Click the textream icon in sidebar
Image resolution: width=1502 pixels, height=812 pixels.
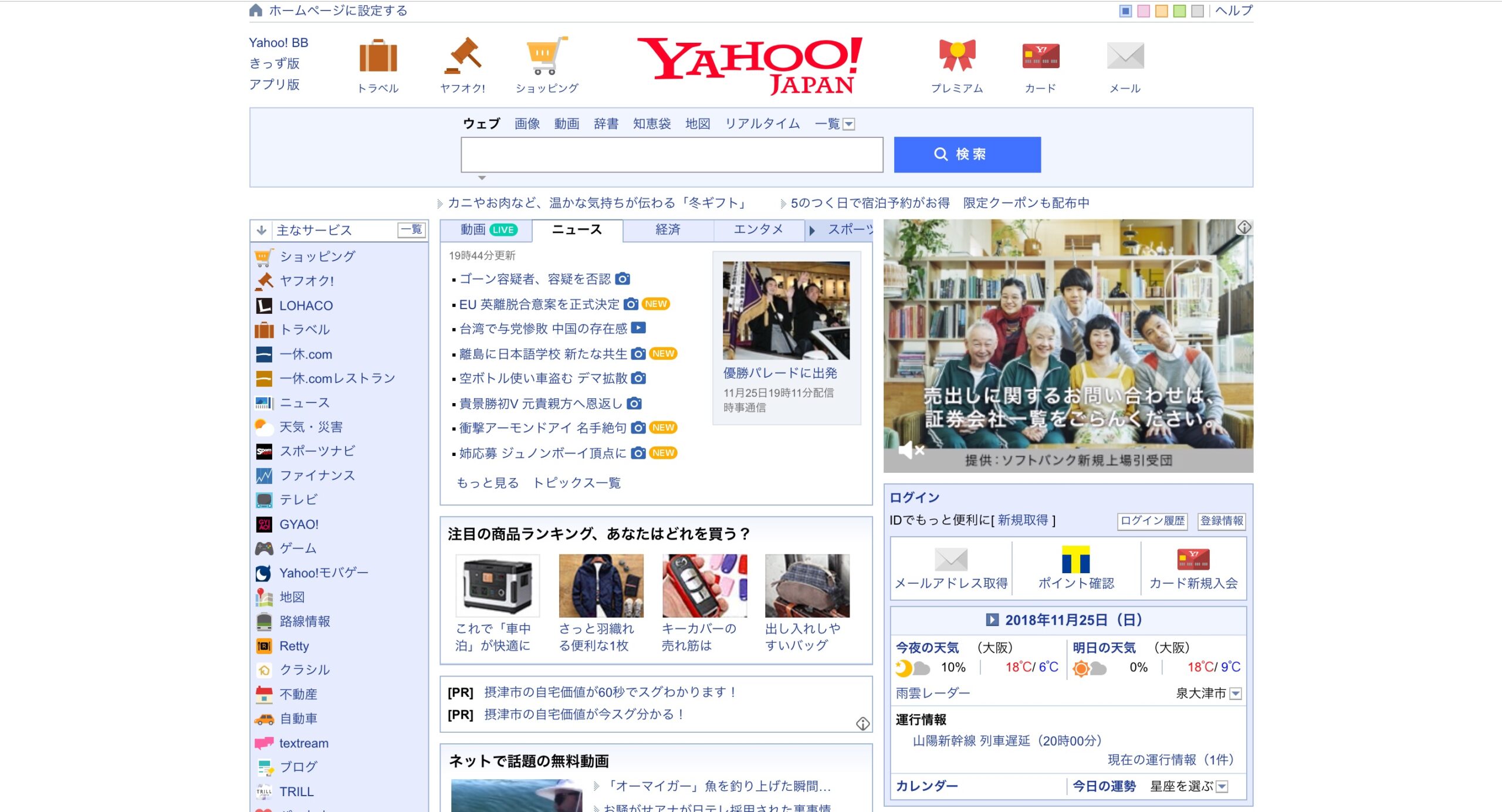pos(264,743)
